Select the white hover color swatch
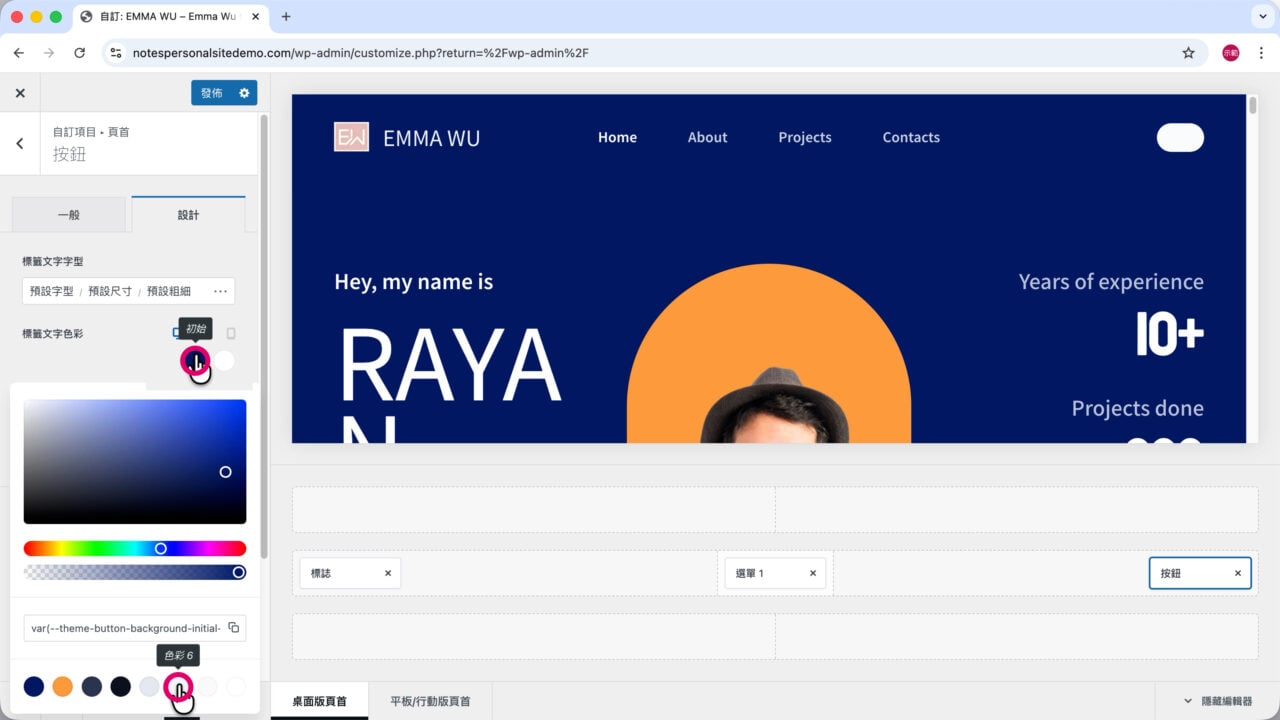 click(x=225, y=361)
